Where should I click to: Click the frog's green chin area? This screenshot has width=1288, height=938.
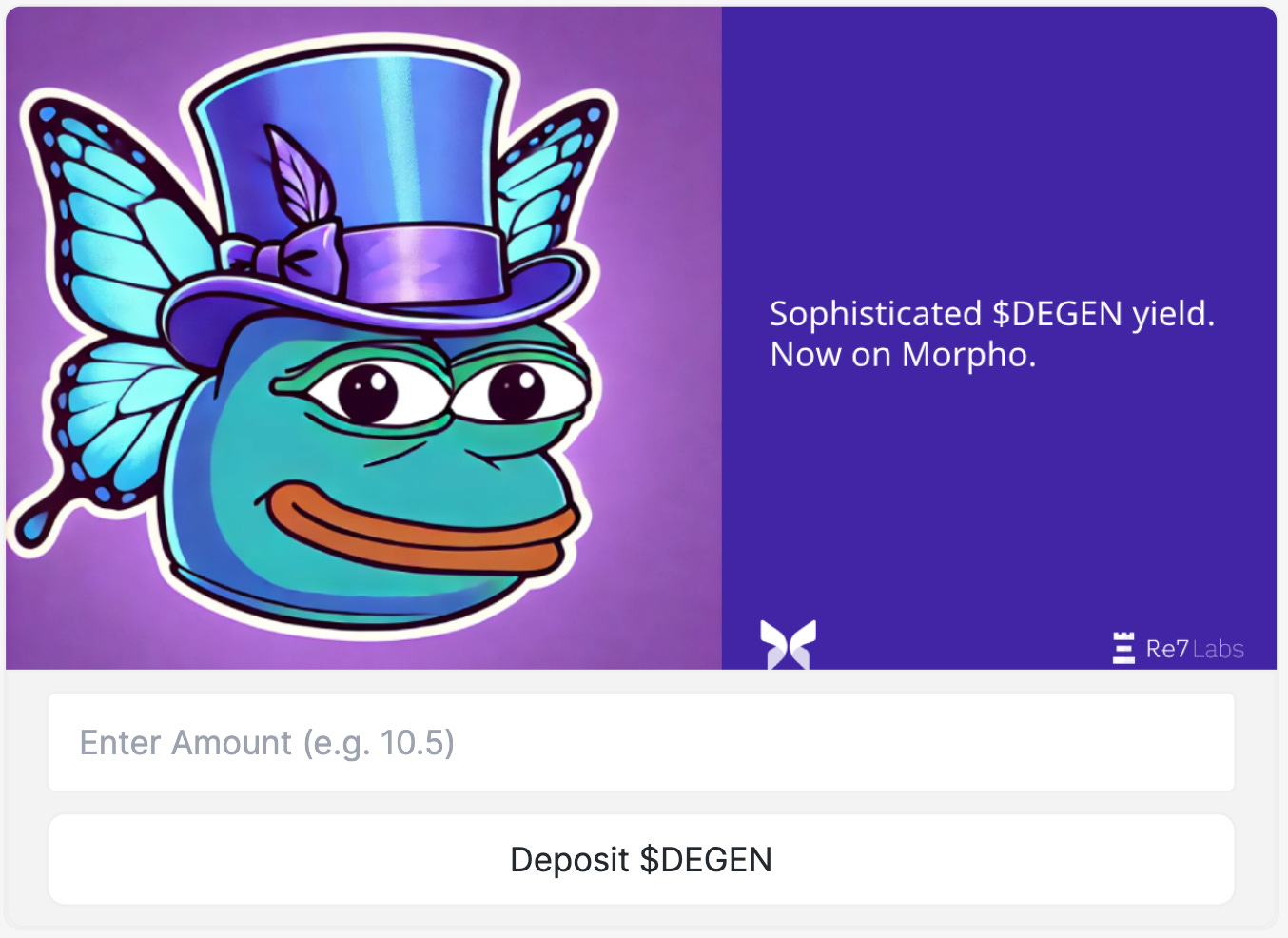tap(381, 595)
